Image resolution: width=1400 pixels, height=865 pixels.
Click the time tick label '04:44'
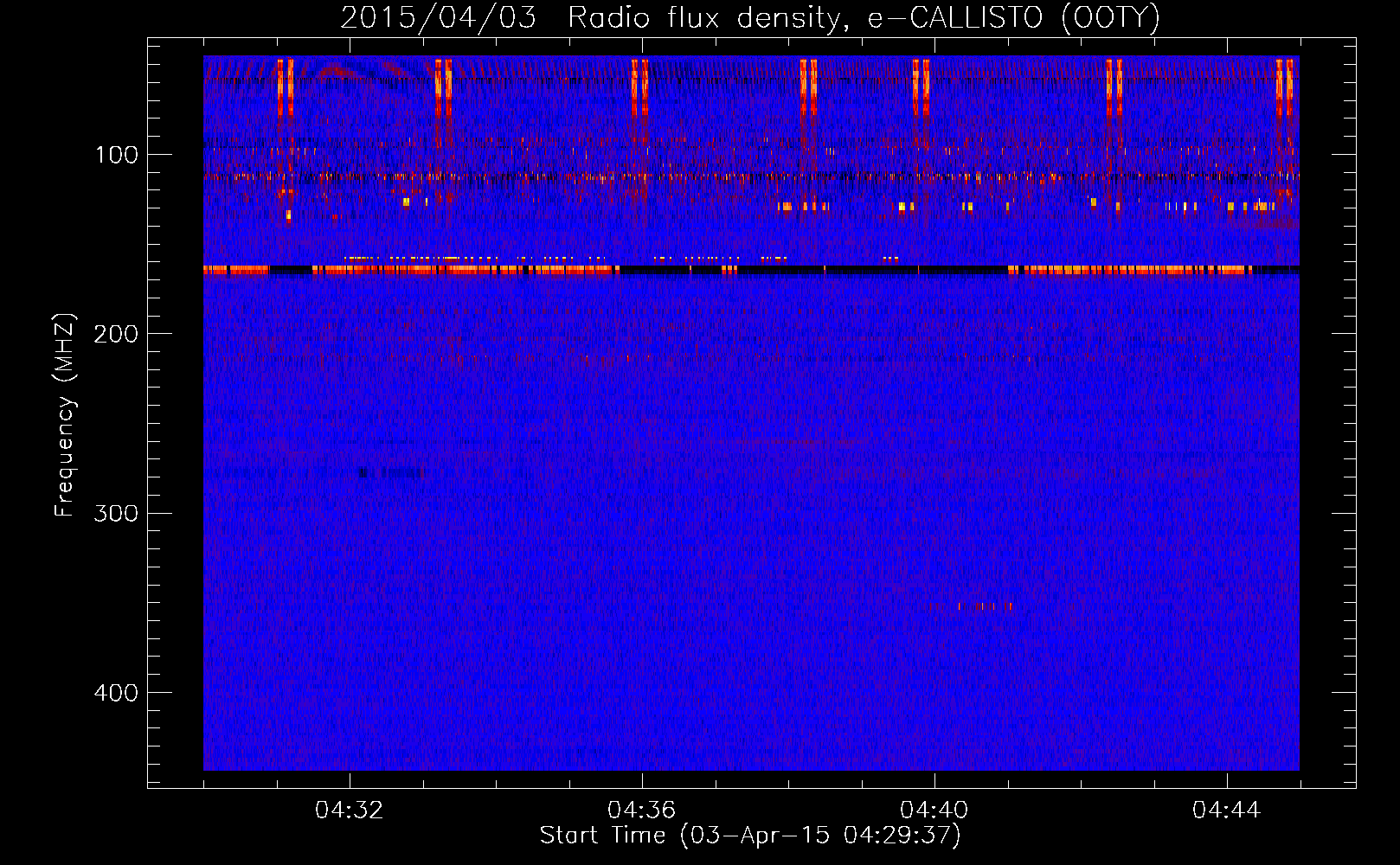coord(1227,811)
